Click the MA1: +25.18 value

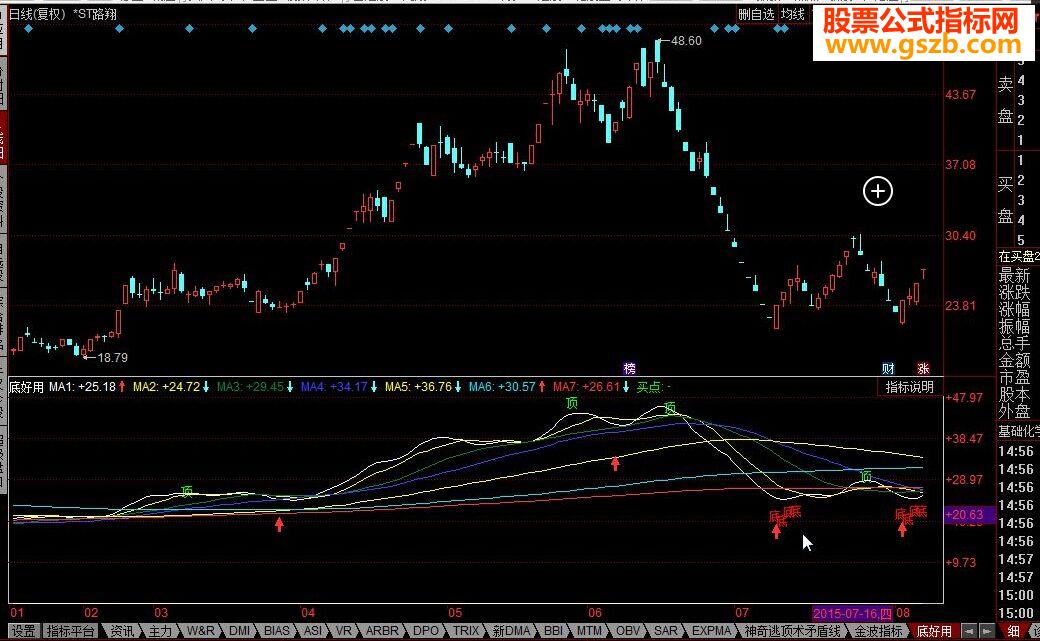[x=83, y=387]
